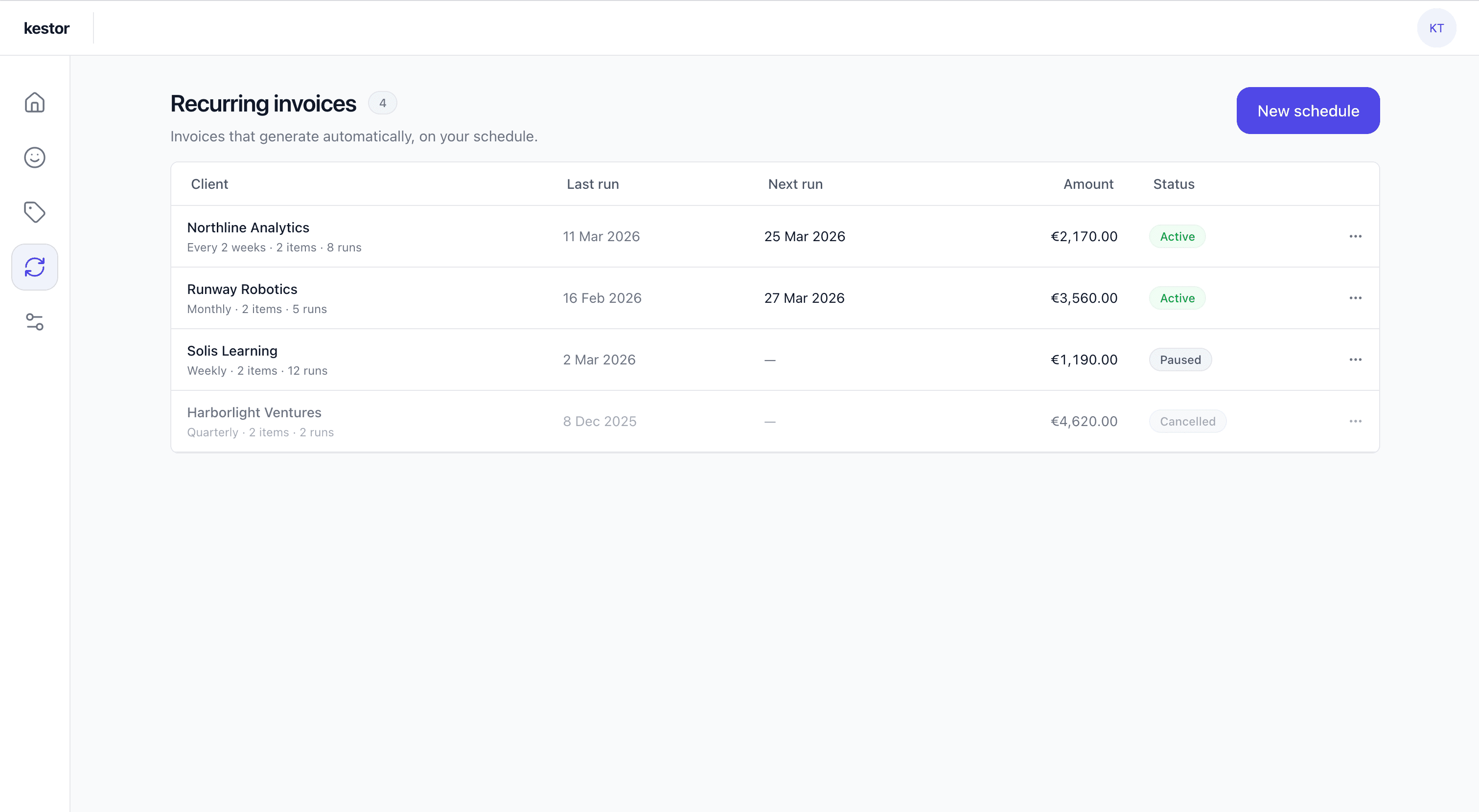
Task: Toggle the Active badge on Runway Robotics
Action: click(1177, 298)
